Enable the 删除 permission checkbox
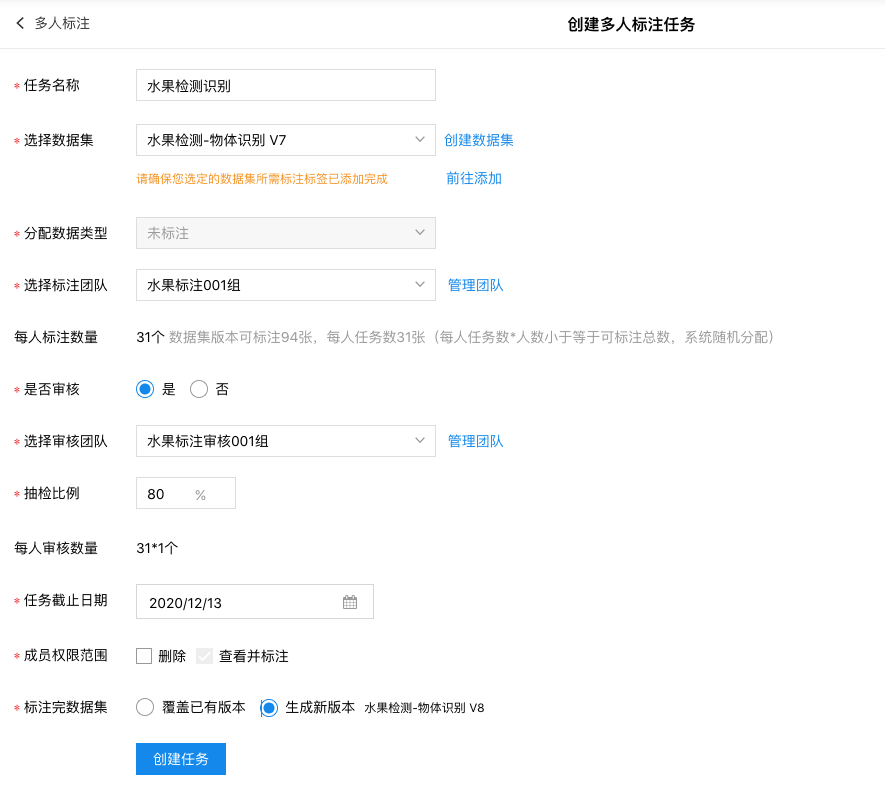885x789 pixels. click(x=144, y=656)
